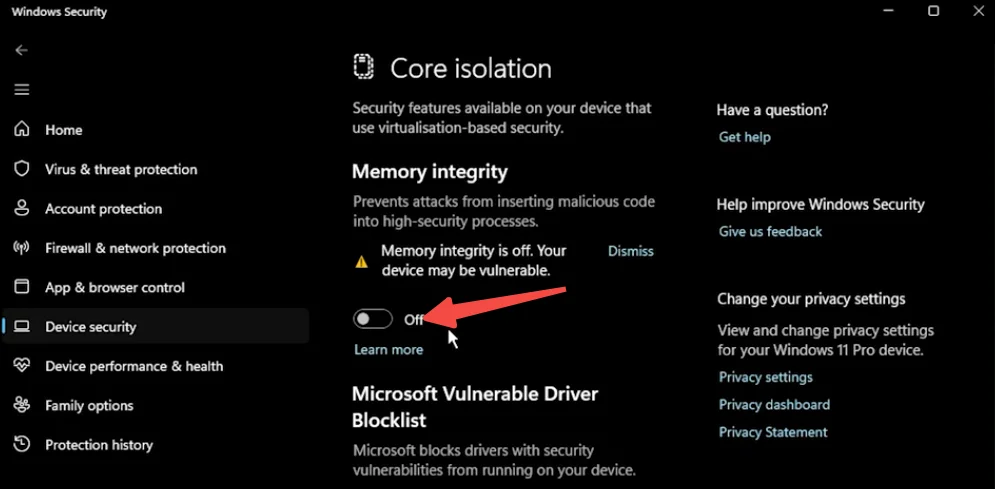Click the Family options people icon
The height and width of the screenshot is (489, 995).
(x=22, y=405)
